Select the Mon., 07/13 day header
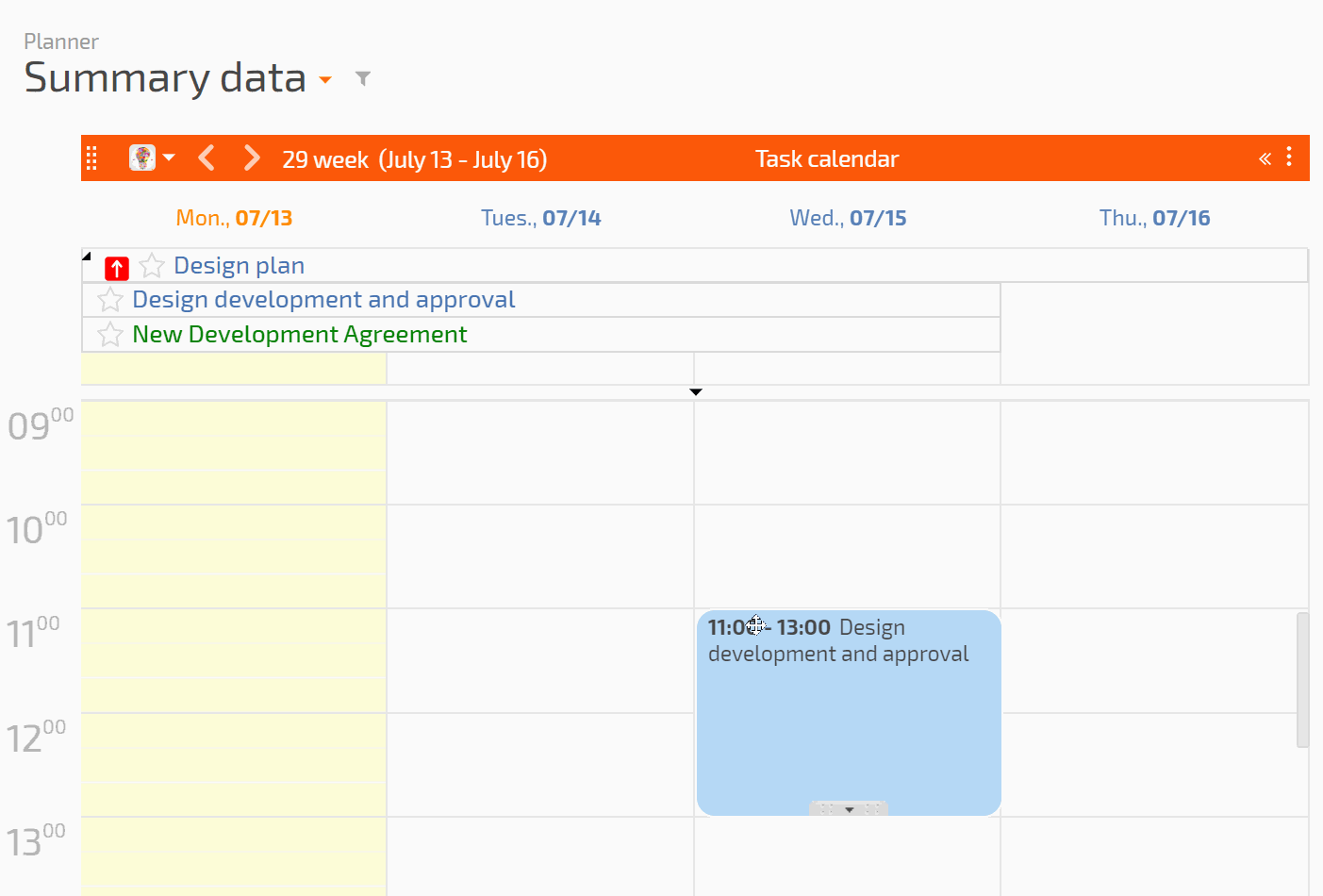Image resolution: width=1323 pixels, height=896 pixels. tap(234, 218)
